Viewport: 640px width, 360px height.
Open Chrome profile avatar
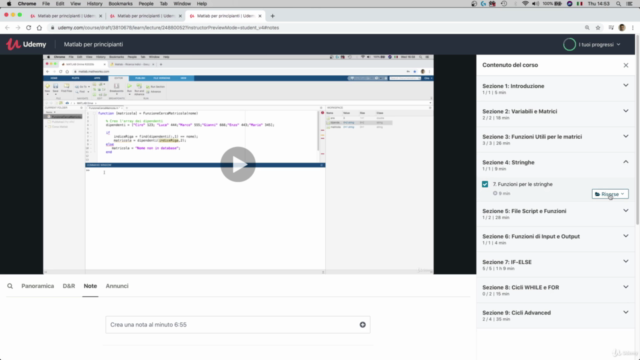pos(622,28)
